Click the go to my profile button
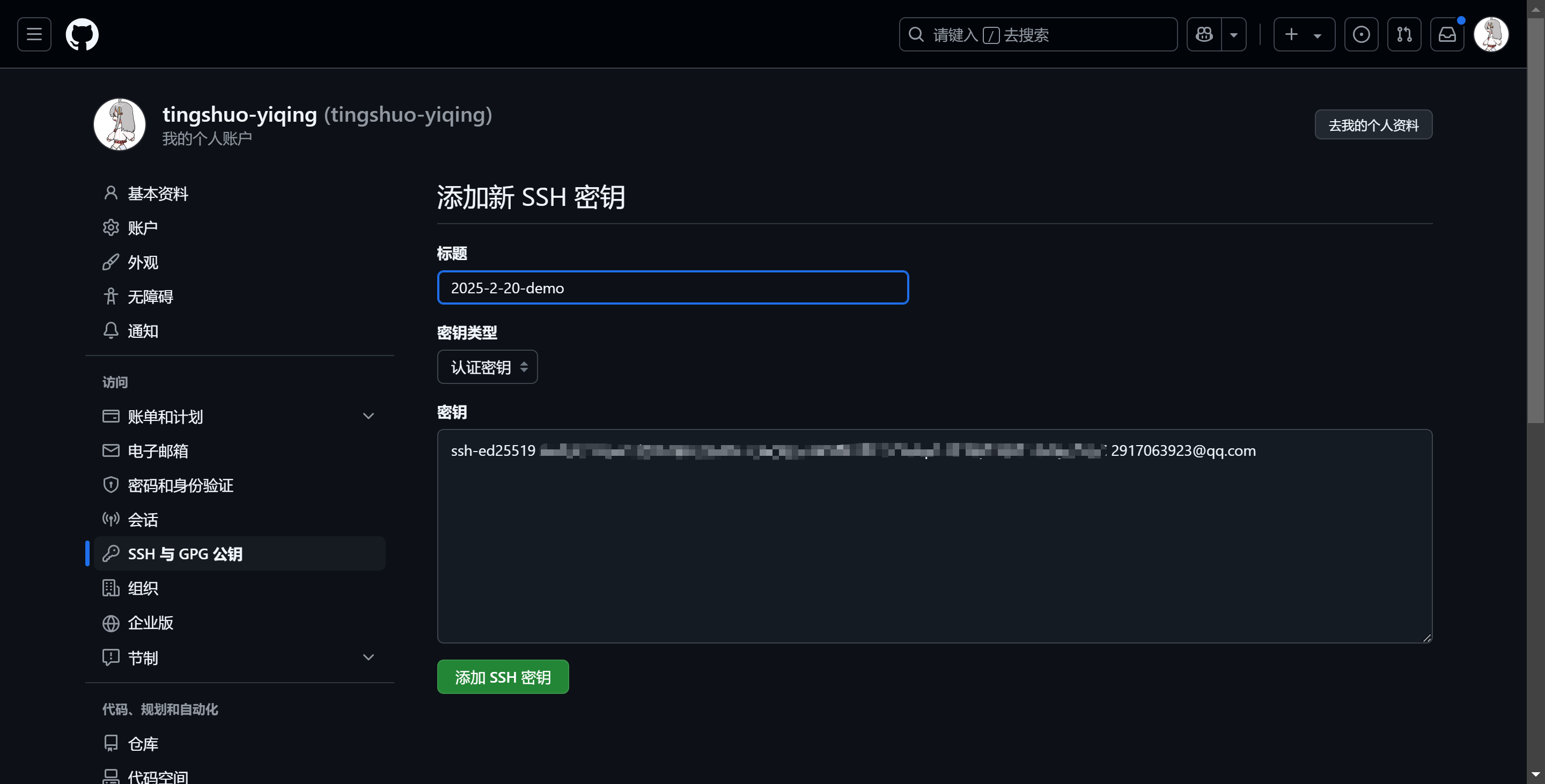 [1373, 124]
